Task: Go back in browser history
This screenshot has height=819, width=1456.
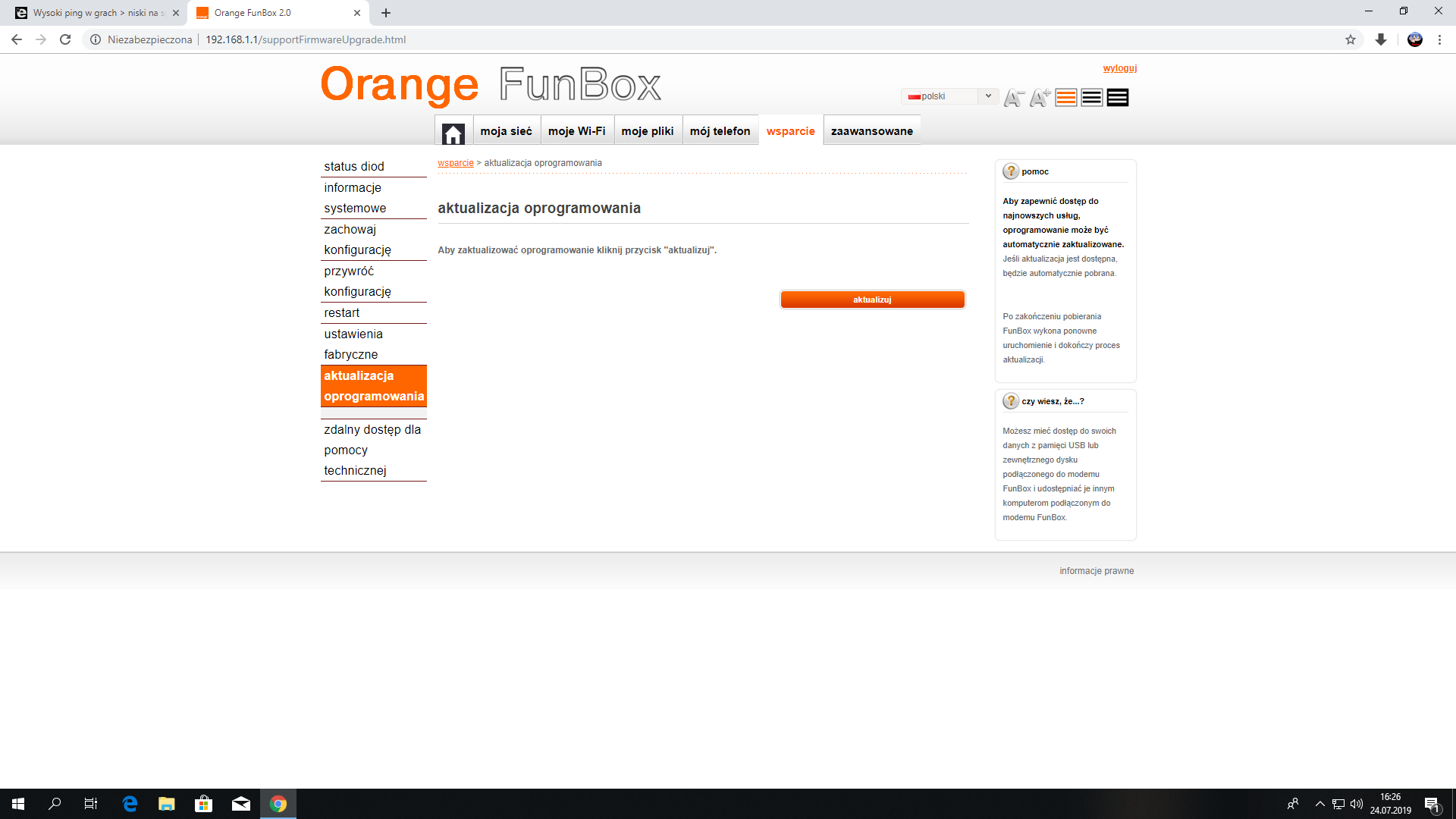Action: click(17, 39)
